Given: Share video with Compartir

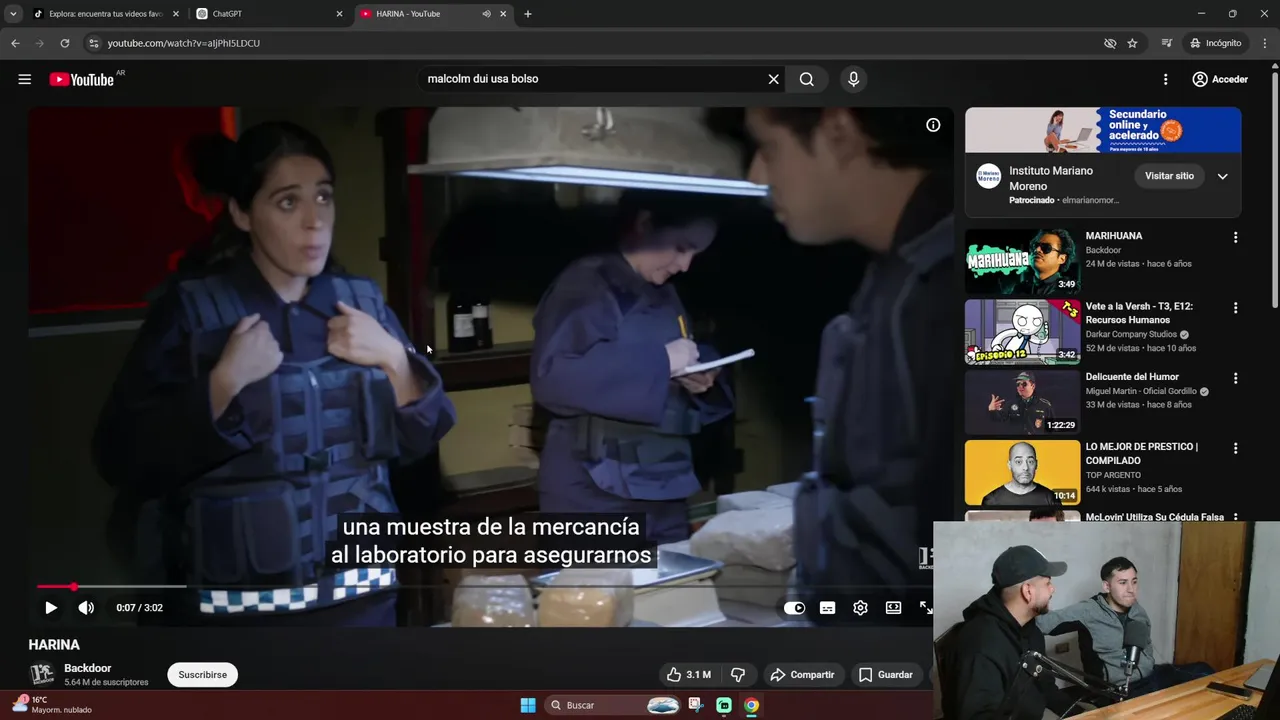Looking at the screenshot, I should tap(802, 675).
